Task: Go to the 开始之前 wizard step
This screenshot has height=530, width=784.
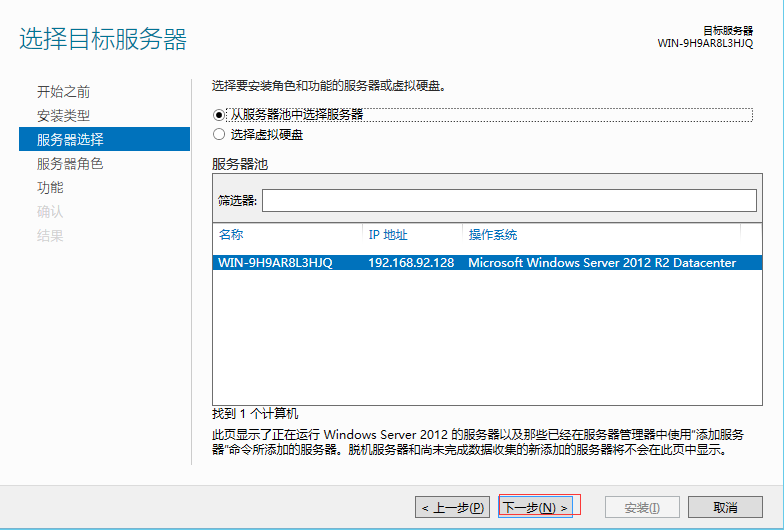Action: (x=63, y=92)
